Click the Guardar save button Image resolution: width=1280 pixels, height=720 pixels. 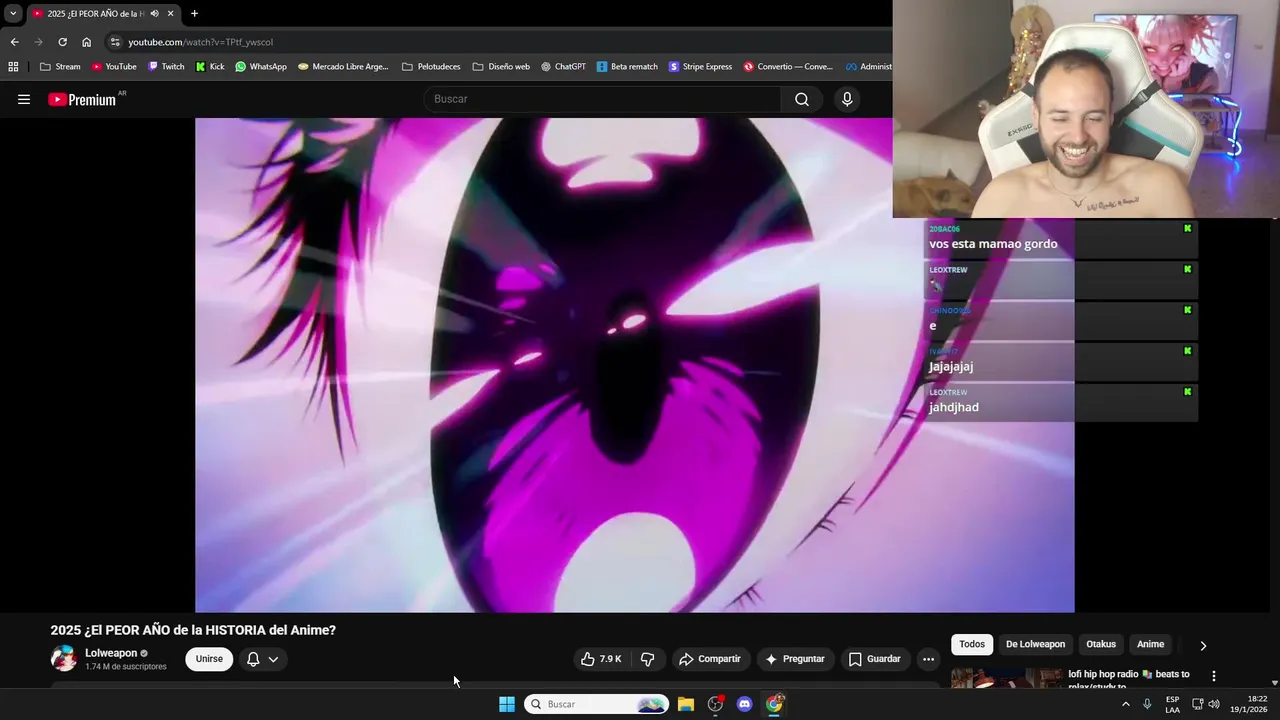875,659
